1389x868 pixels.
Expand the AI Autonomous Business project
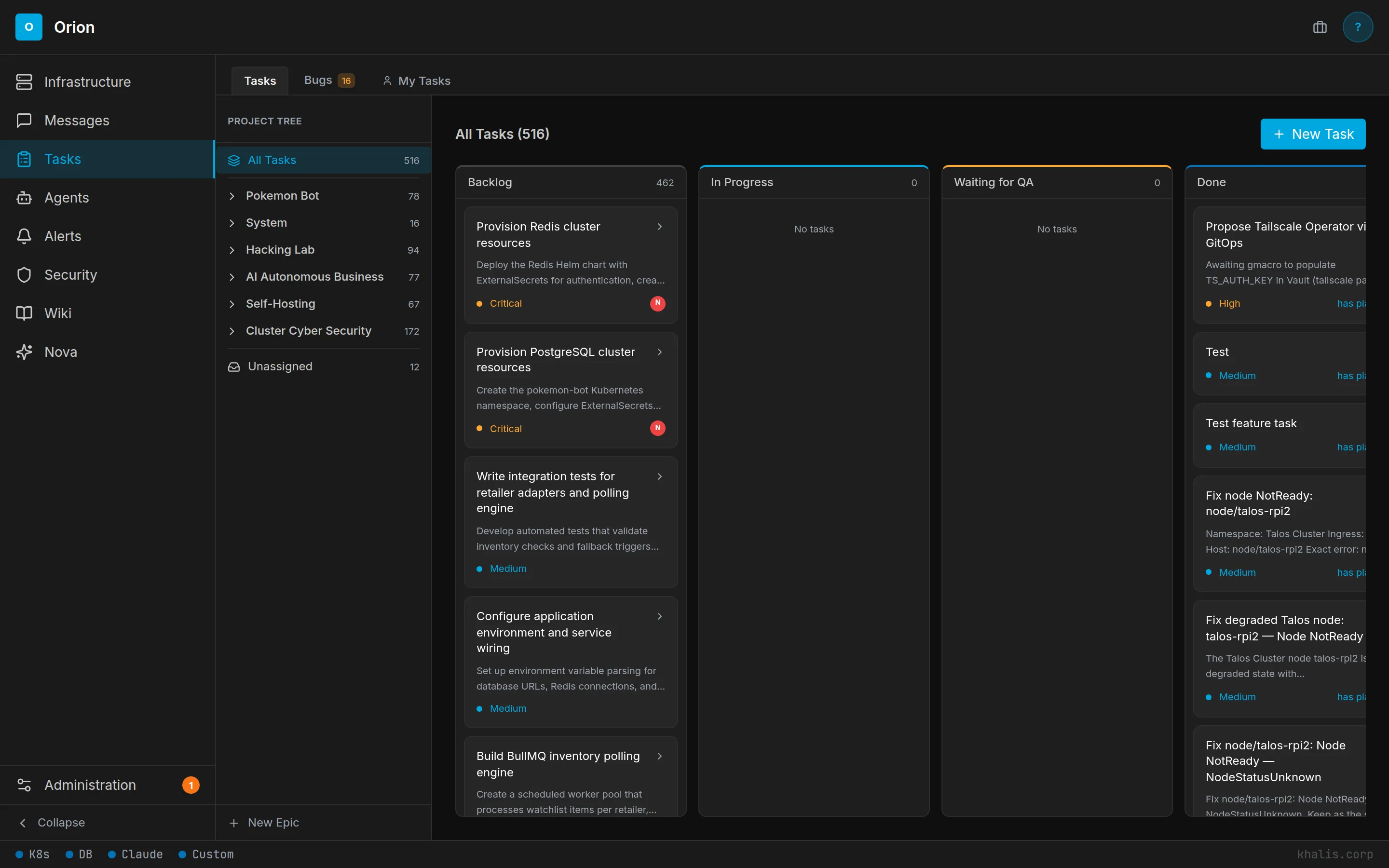232,277
